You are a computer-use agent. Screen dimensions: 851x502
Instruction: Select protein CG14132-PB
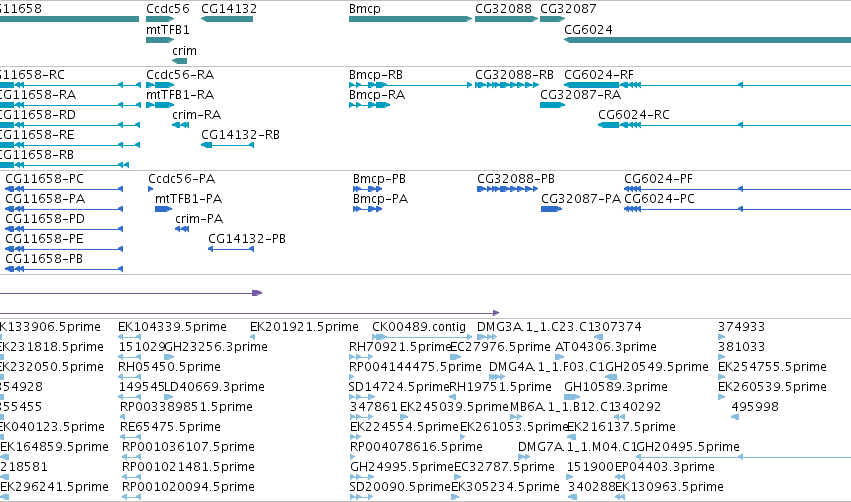tap(247, 239)
